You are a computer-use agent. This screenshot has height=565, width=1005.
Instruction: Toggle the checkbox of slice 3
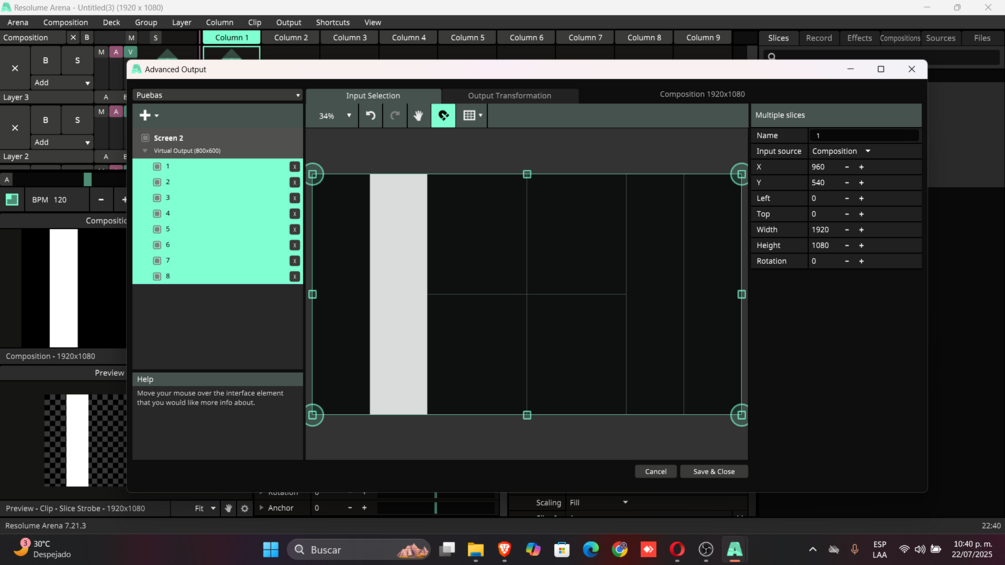[157, 198]
